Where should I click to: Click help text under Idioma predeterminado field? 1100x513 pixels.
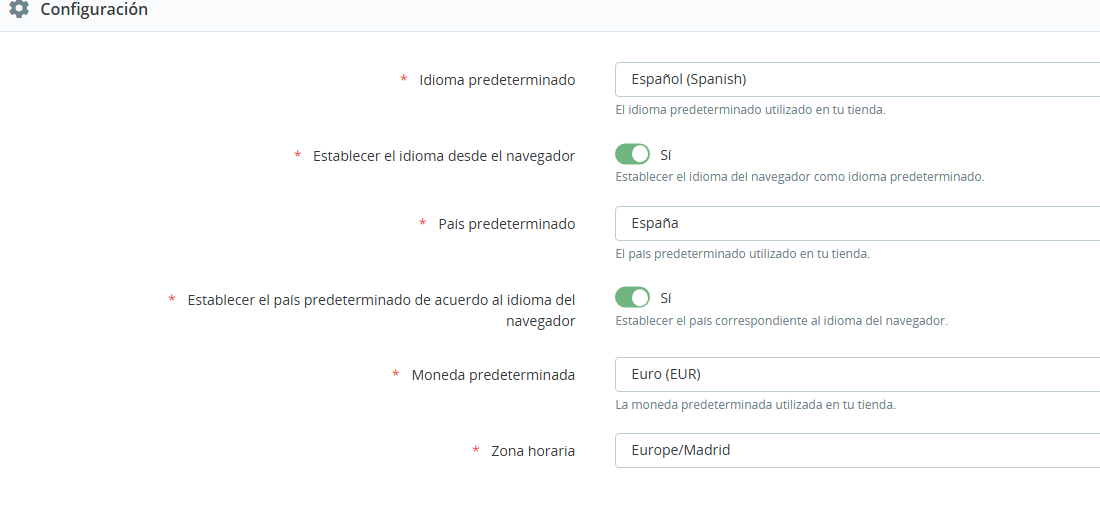(750, 110)
